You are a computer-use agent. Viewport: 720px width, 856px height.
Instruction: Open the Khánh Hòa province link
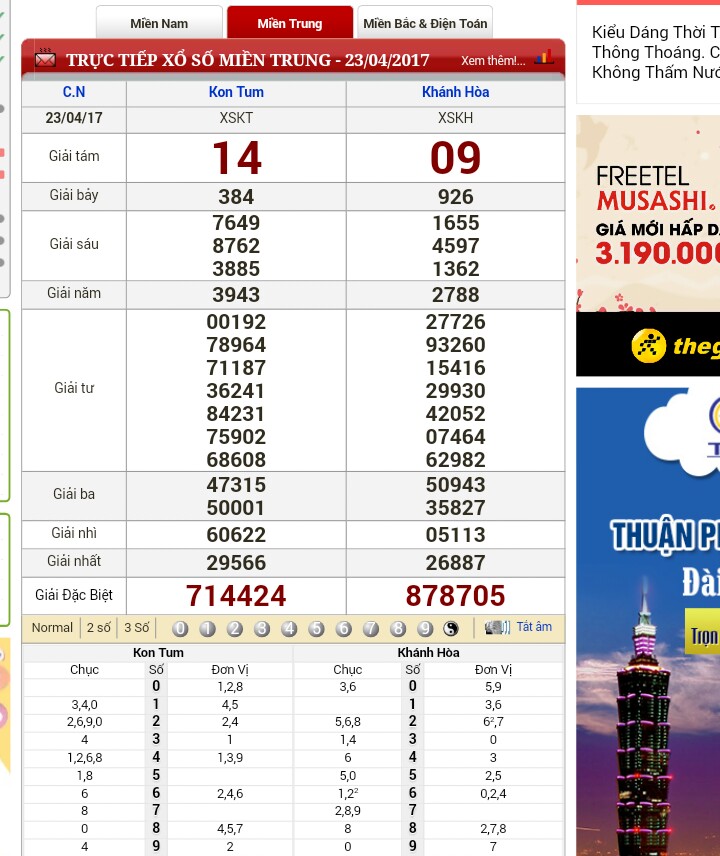[x=455, y=92]
